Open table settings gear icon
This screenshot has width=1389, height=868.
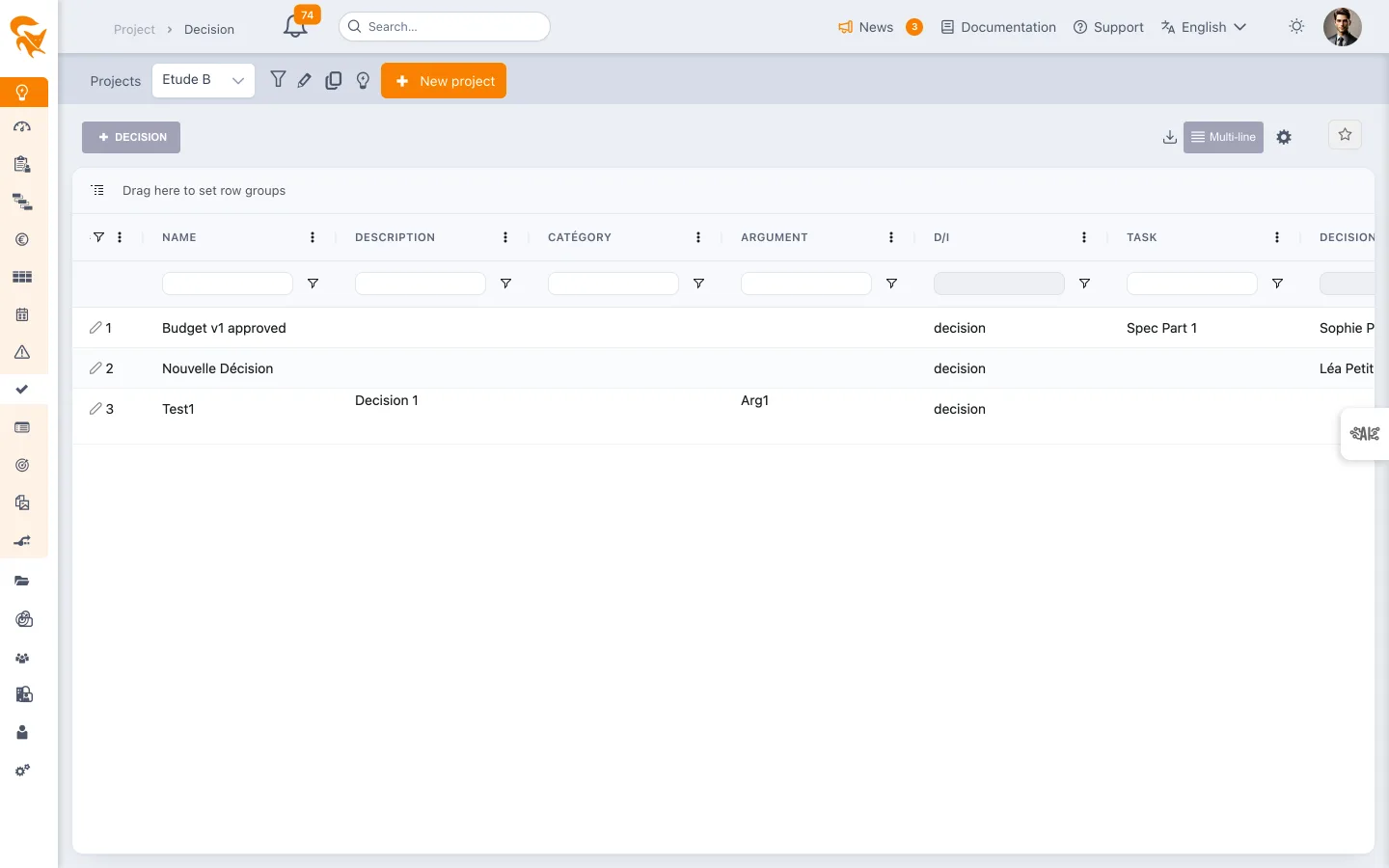[x=1284, y=137]
